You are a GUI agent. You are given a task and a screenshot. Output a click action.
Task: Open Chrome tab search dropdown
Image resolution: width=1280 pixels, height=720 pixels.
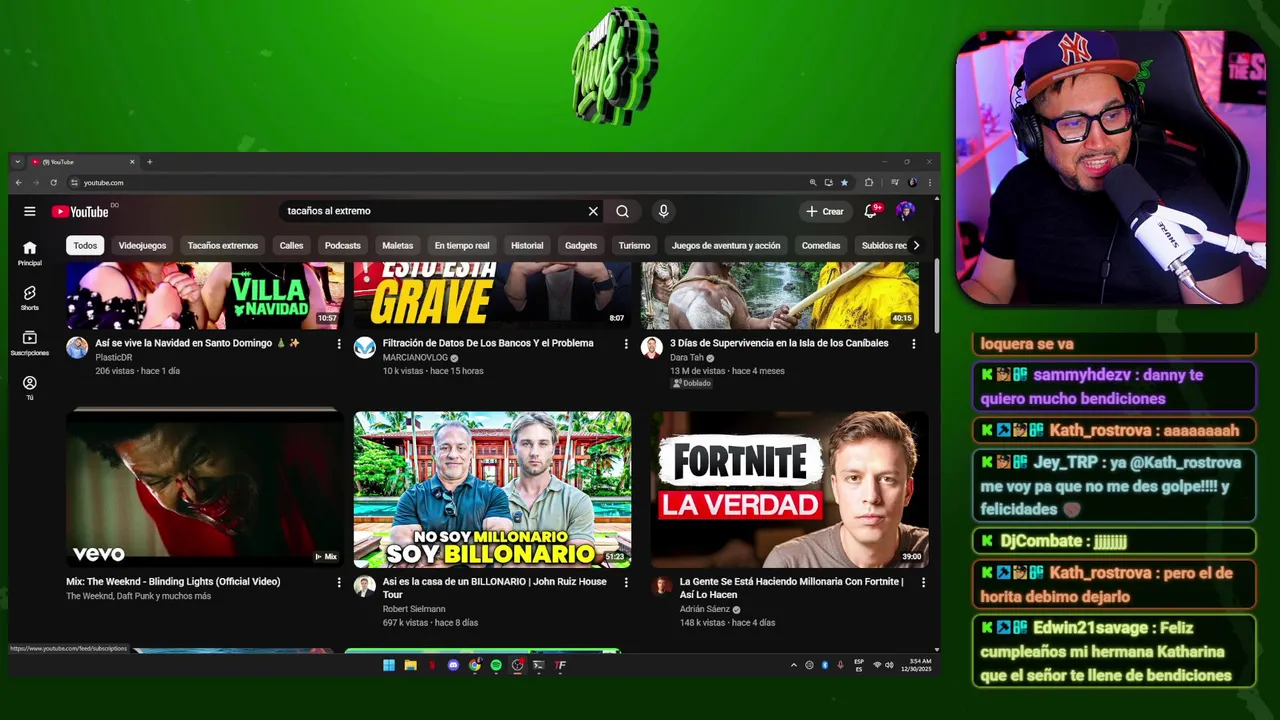(18, 162)
